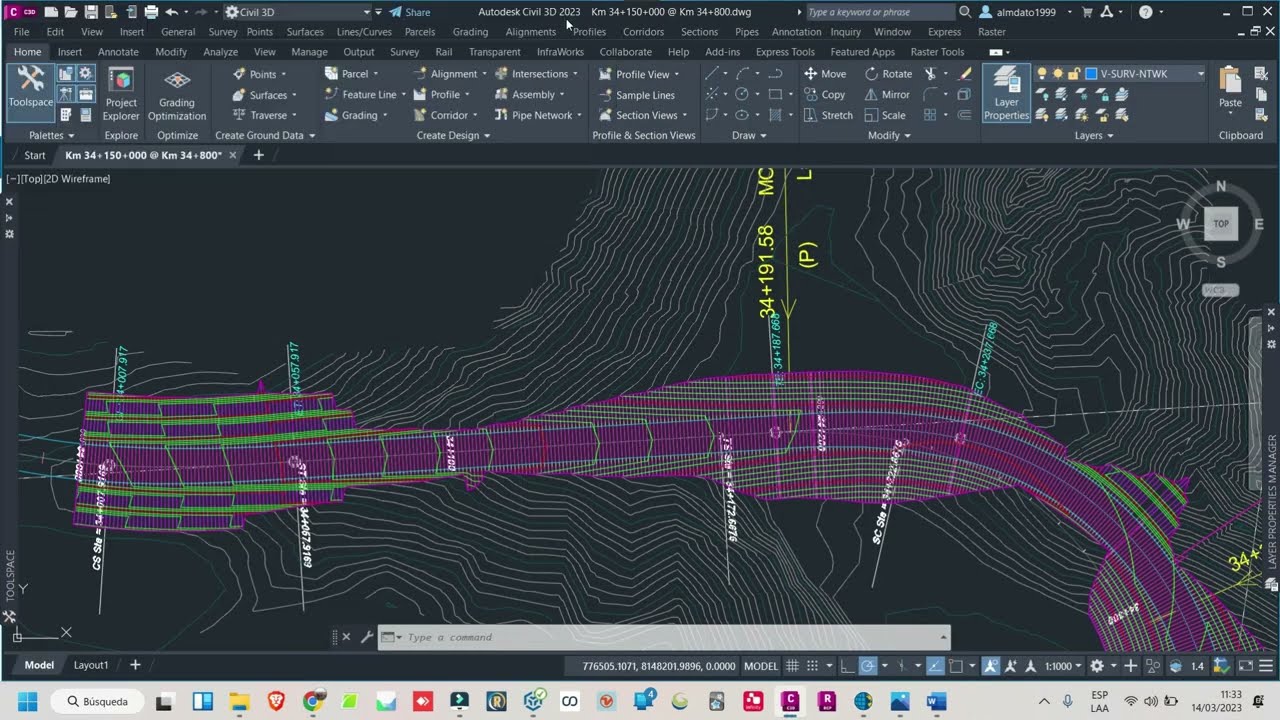Switch to the Start file tab
Screen dimensions: 1280x720
[35, 155]
